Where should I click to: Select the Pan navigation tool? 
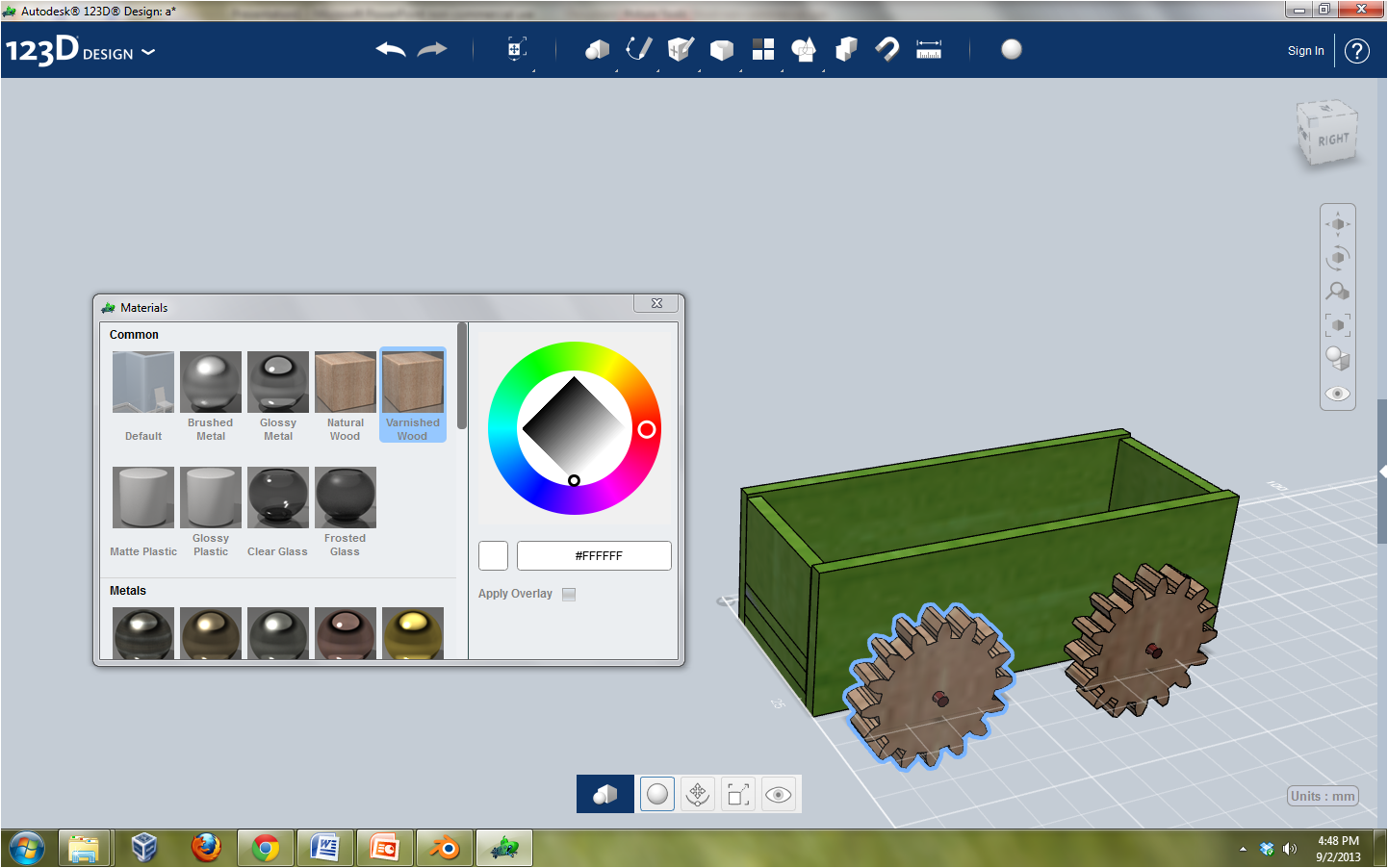click(1338, 224)
